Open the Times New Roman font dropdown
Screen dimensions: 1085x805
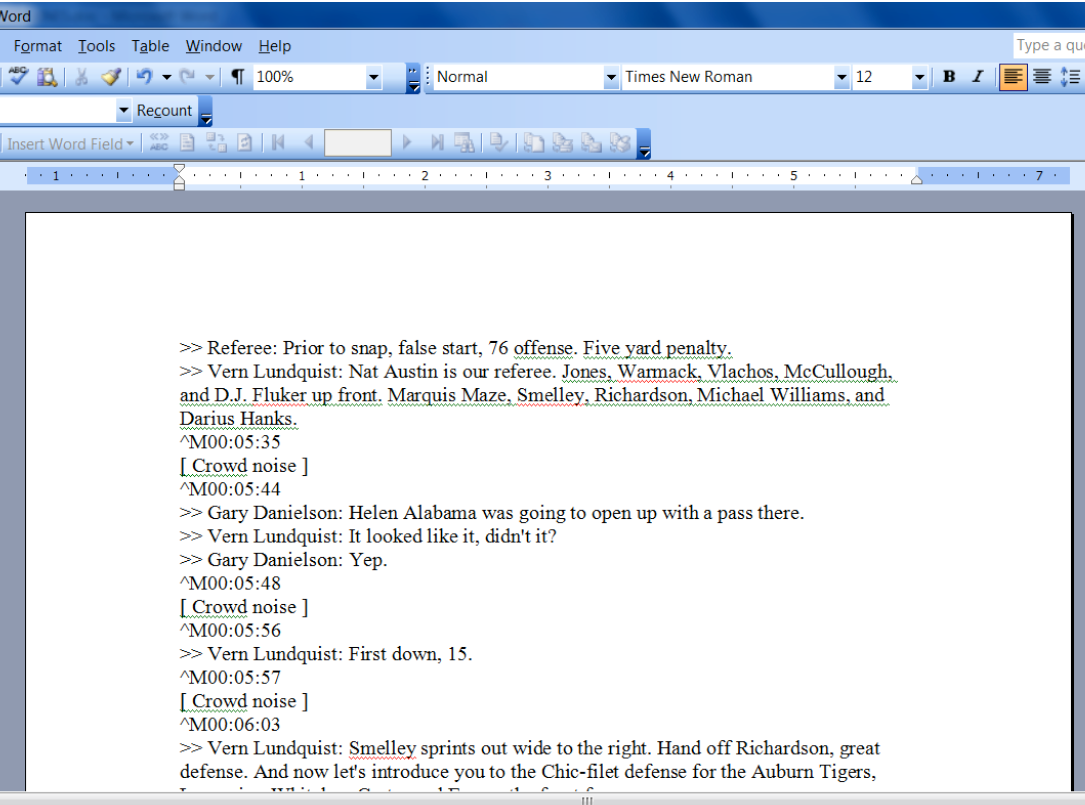point(841,77)
